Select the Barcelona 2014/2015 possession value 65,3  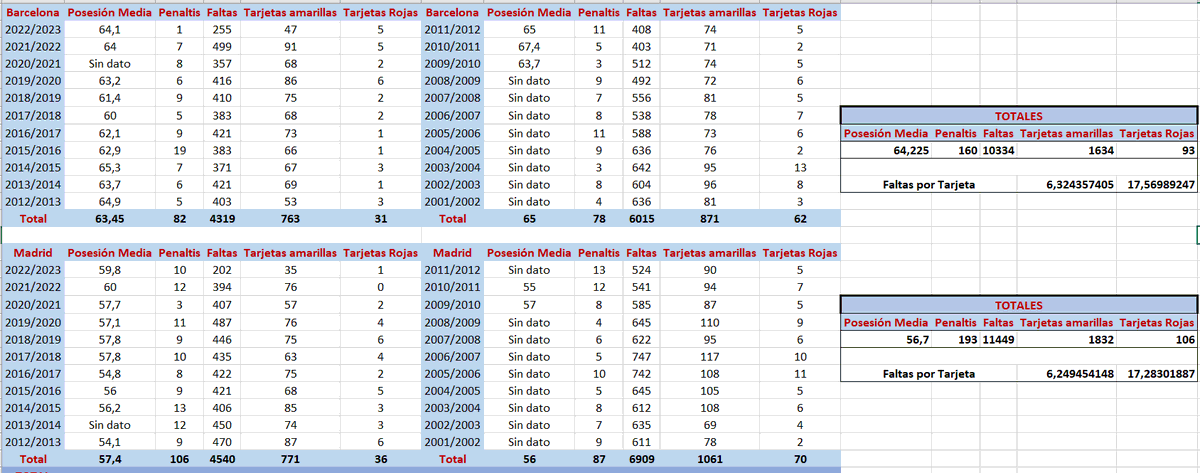(109, 167)
